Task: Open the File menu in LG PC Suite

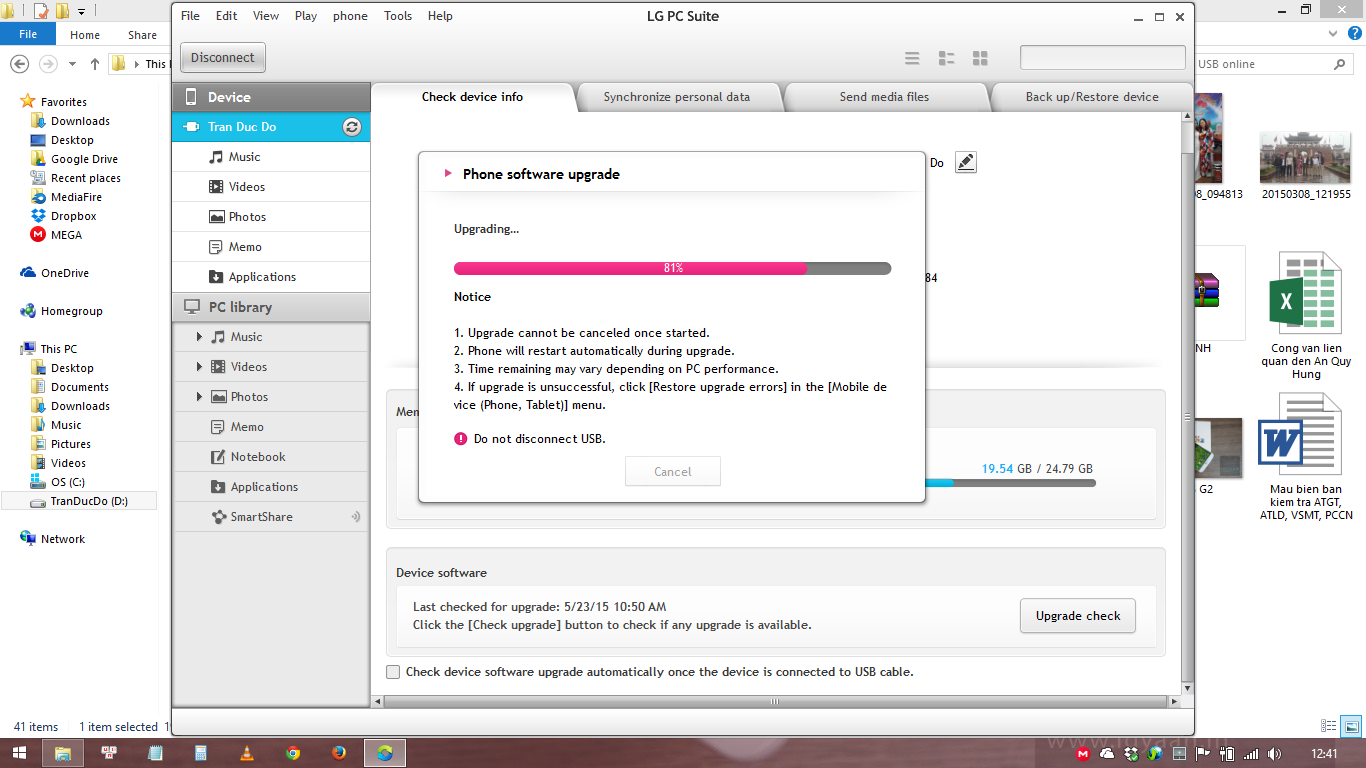Action: coord(190,16)
